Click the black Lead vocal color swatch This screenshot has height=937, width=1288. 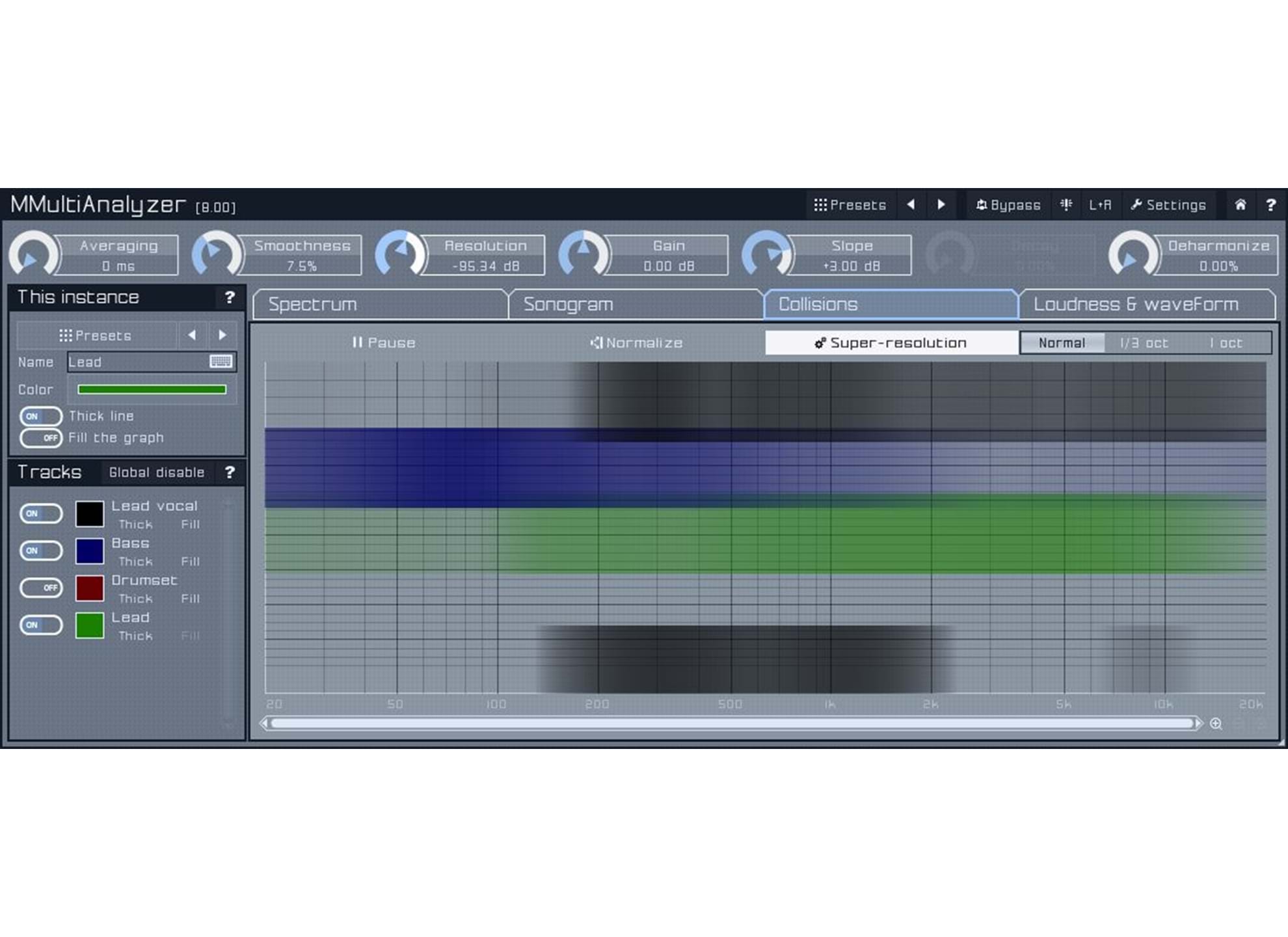coord(90,513)
